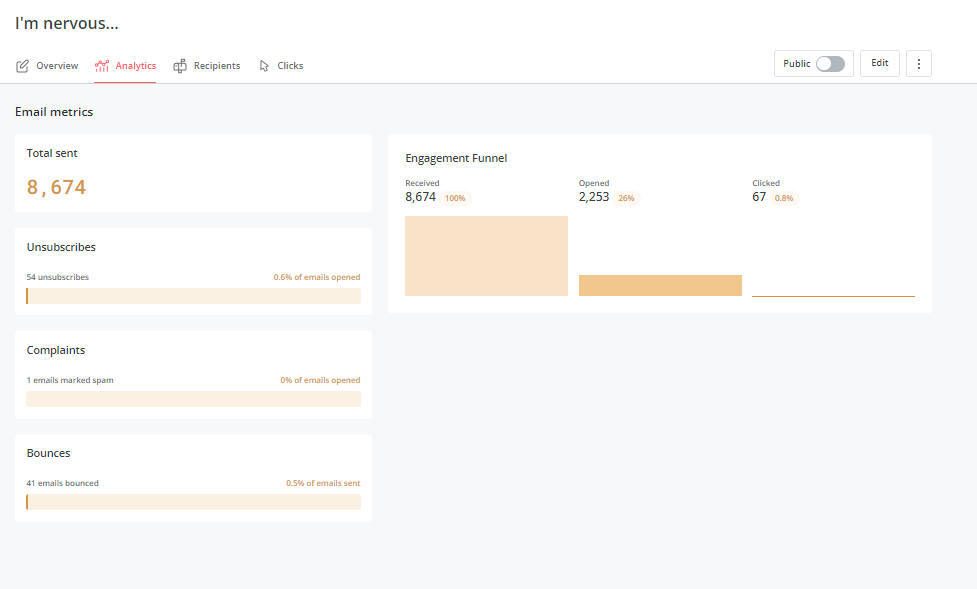Toggle the Public switch
This screenshot has width=977, height=589.
point(830,62)
